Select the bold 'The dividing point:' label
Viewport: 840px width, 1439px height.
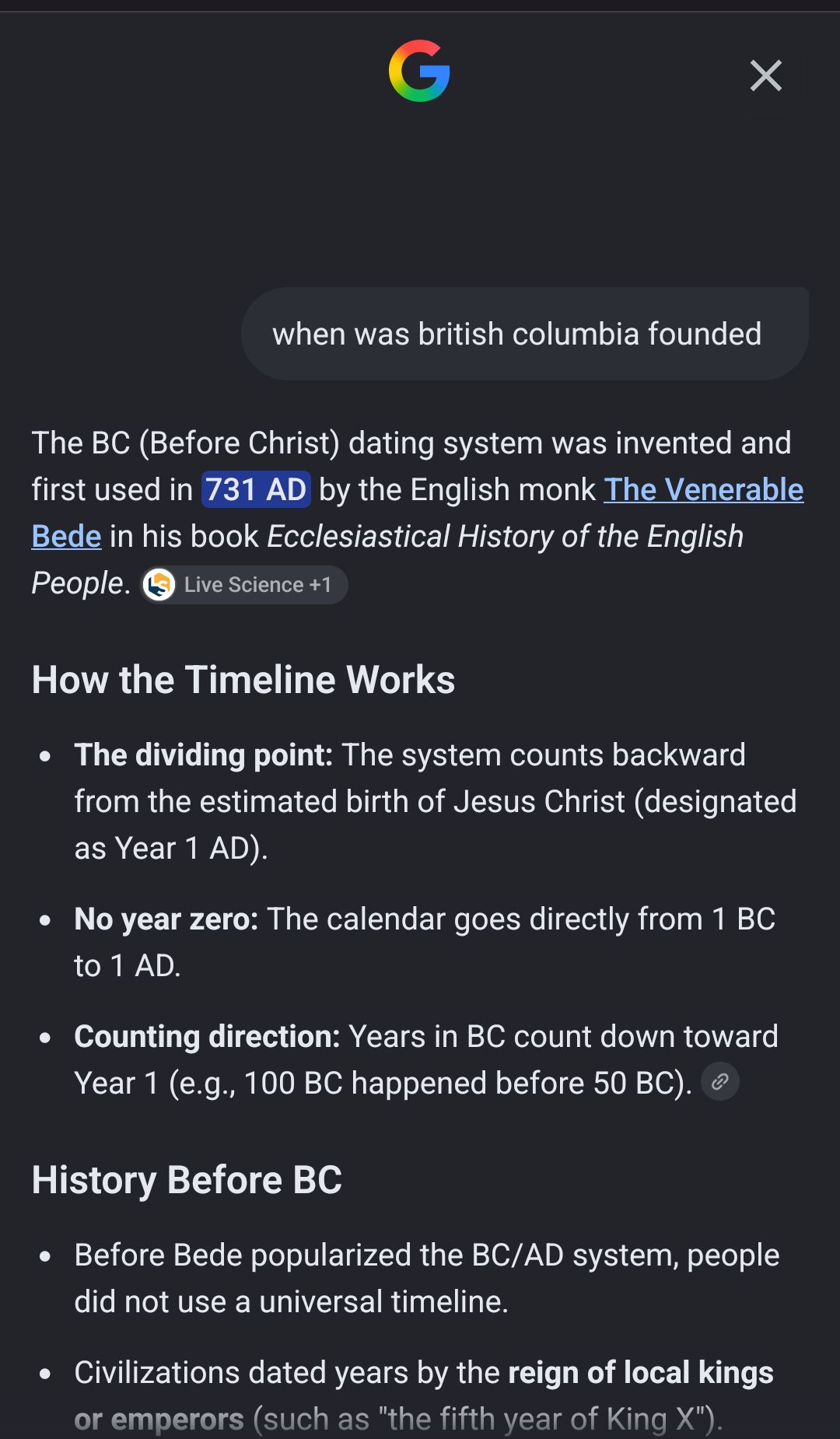click(x=204, y=755)
